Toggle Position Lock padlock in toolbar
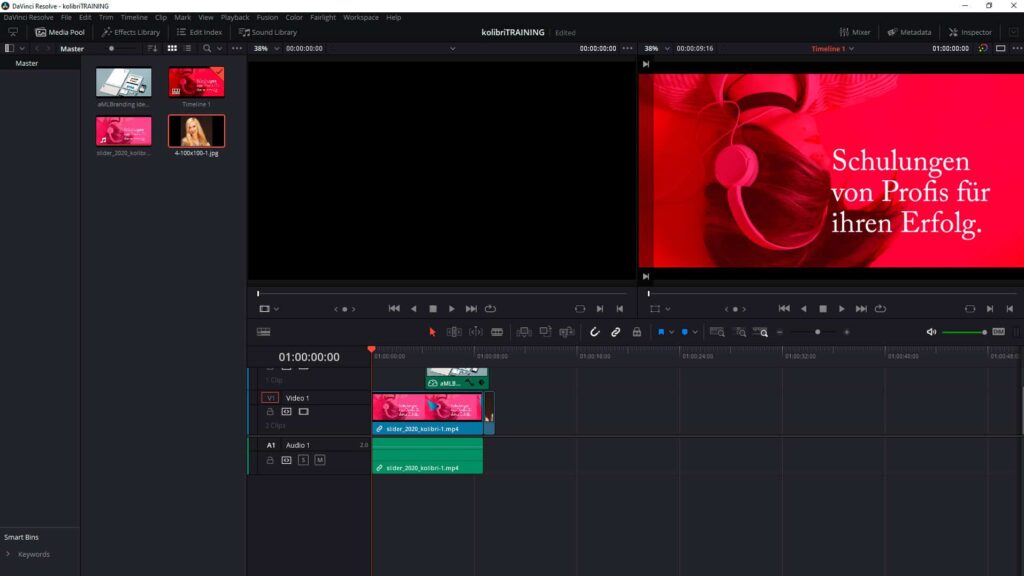Screen dimensions: 1024x576 point(637,332)
